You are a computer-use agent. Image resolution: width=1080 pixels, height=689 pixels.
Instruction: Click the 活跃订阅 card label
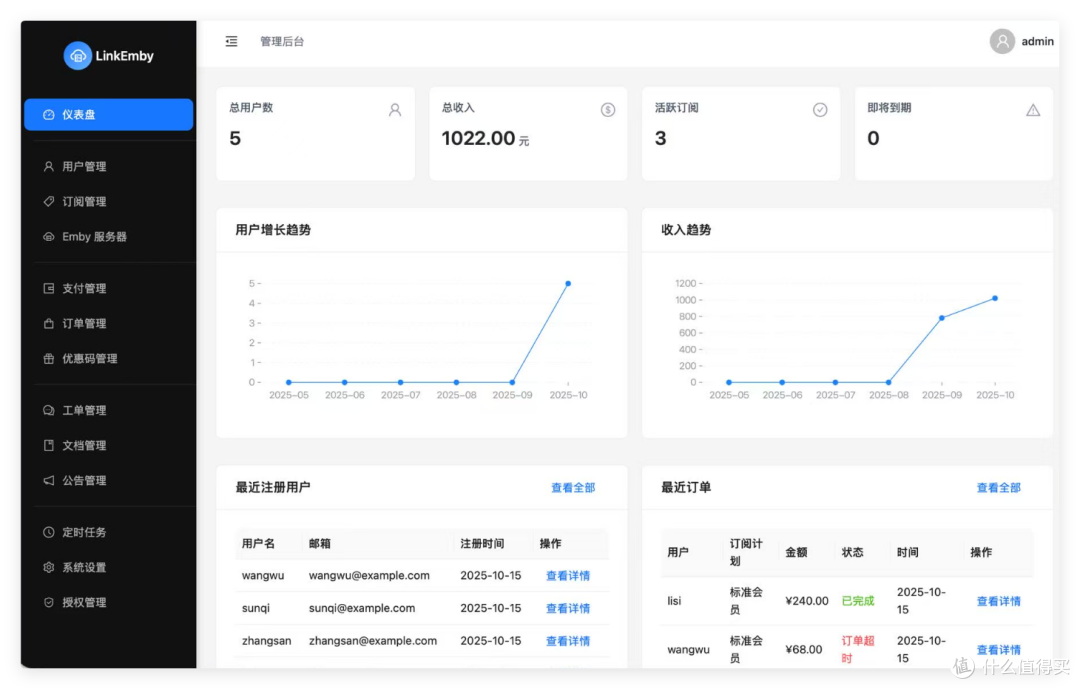coord(676,107)
